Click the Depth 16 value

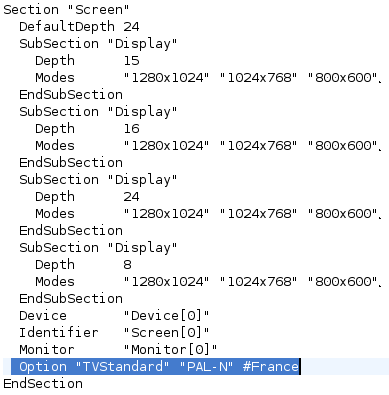(131, 129)
